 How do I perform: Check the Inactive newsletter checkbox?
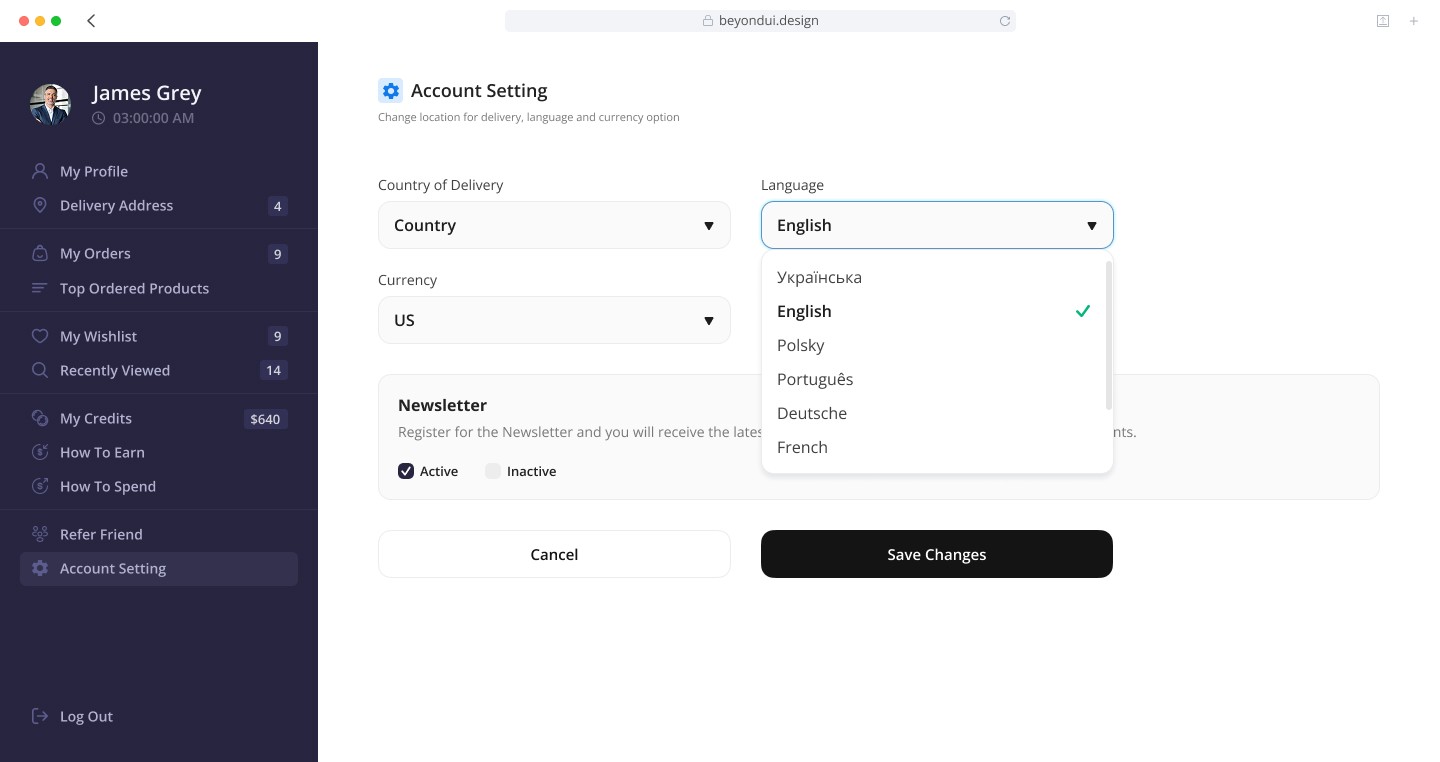(493, 471)
